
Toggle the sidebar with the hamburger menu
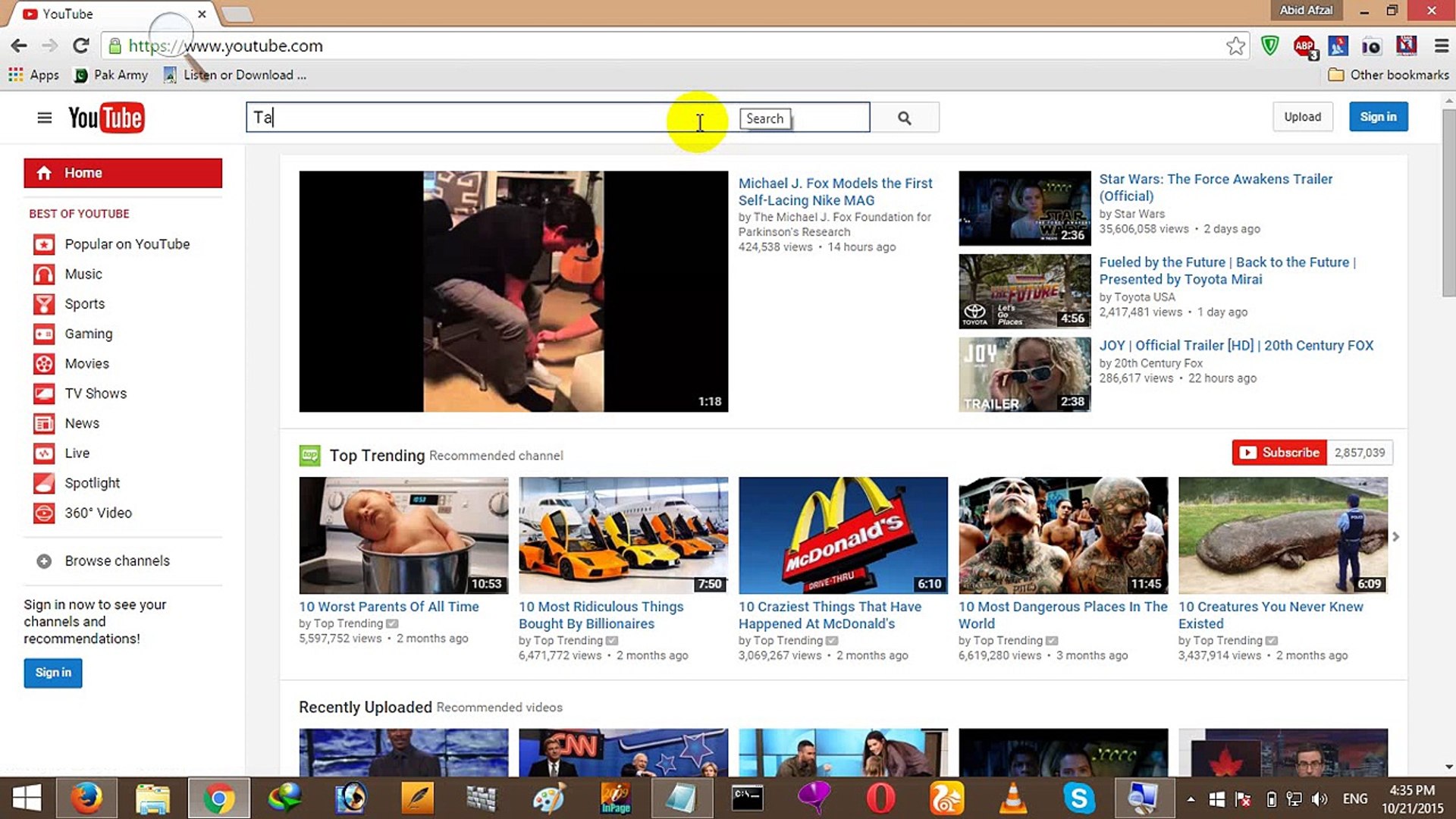44,117
